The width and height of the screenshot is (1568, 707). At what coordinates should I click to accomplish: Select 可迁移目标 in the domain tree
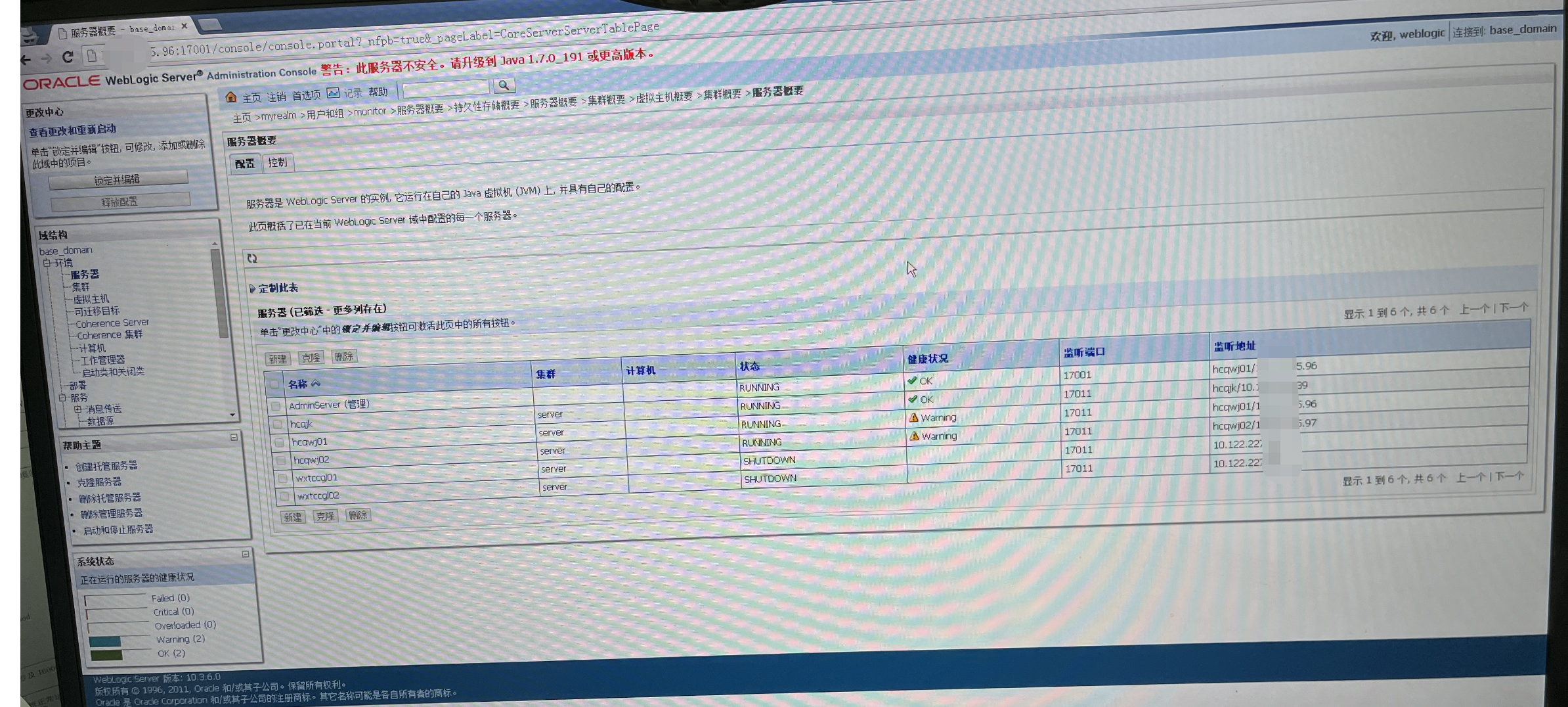click(x=97, y=311)
